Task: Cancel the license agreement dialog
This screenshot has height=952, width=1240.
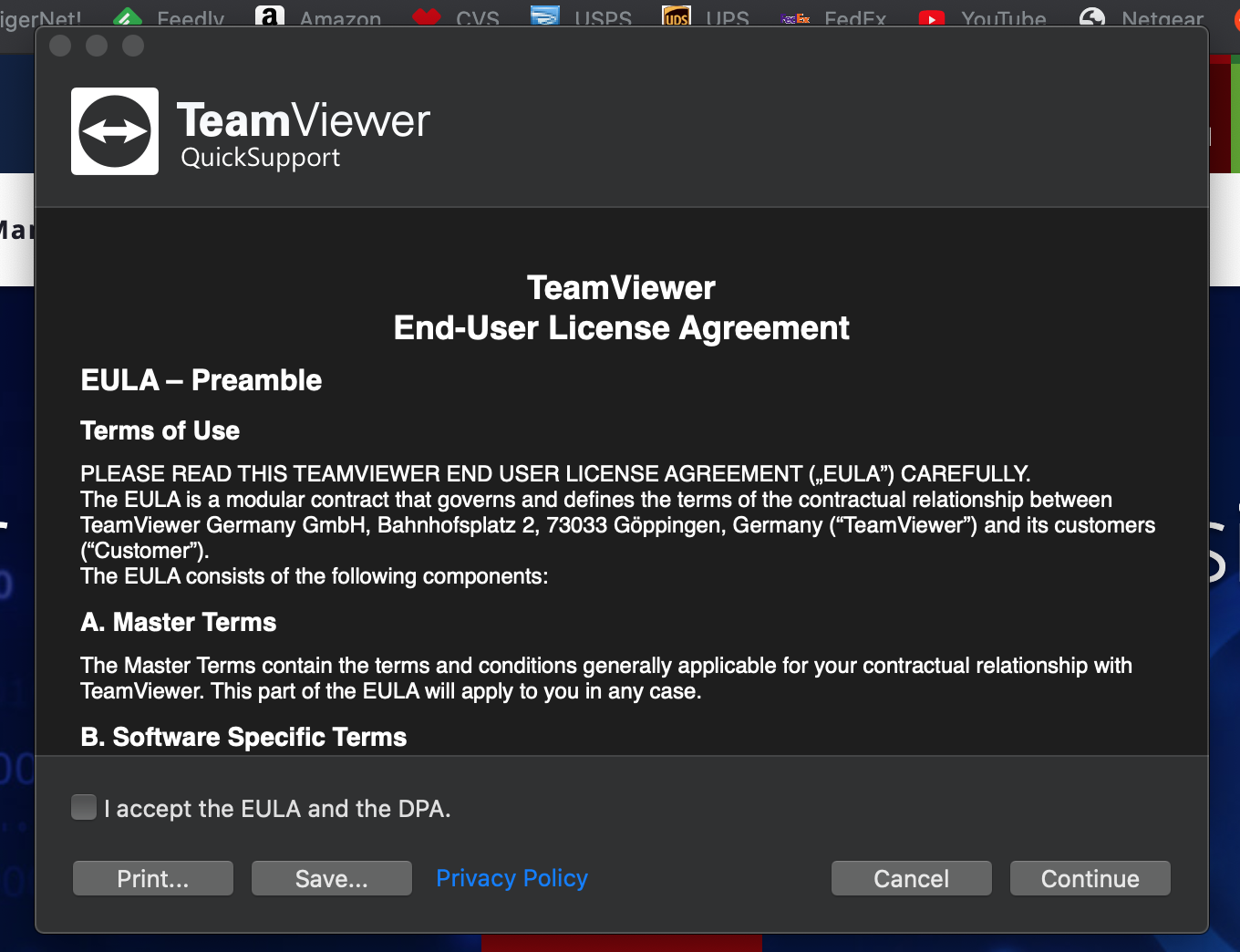Action: click(x=912, y=878)
